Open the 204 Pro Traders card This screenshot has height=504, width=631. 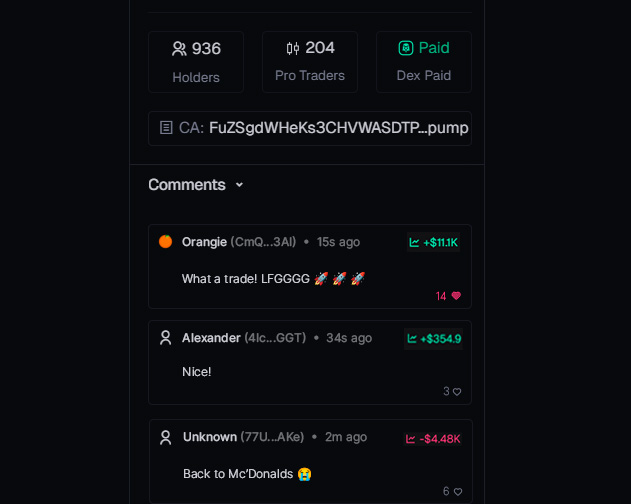point(310,62)
